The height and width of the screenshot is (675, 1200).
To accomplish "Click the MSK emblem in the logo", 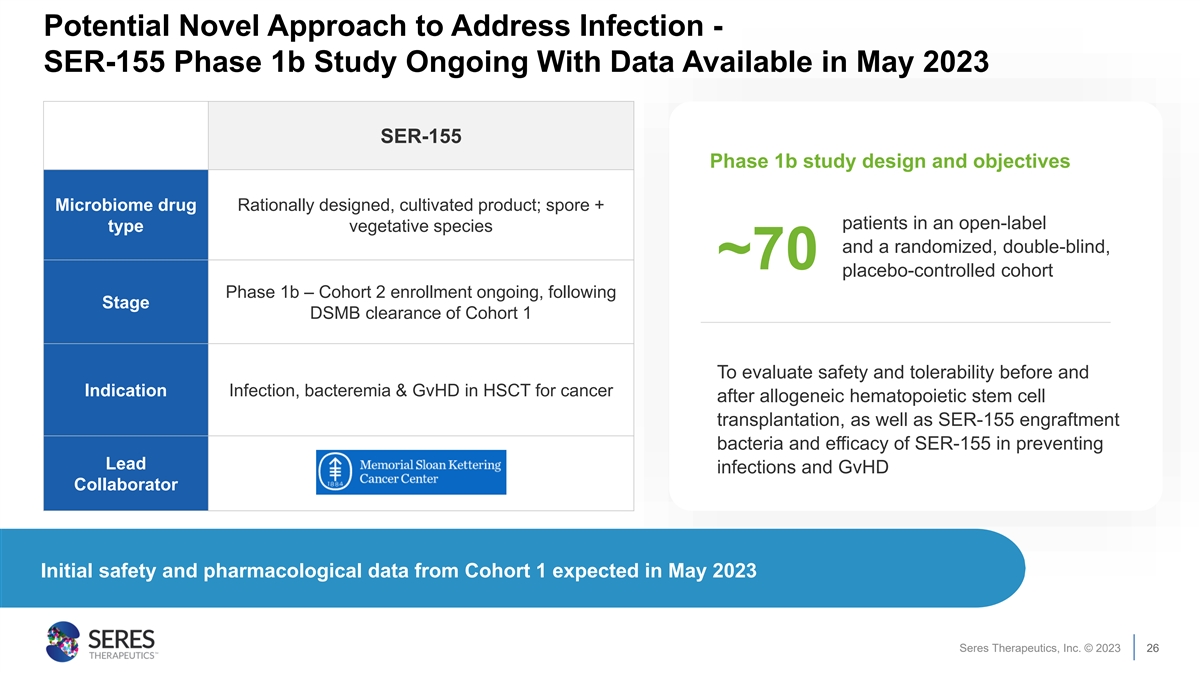I will pyautogui.click(x=335, y=472).
